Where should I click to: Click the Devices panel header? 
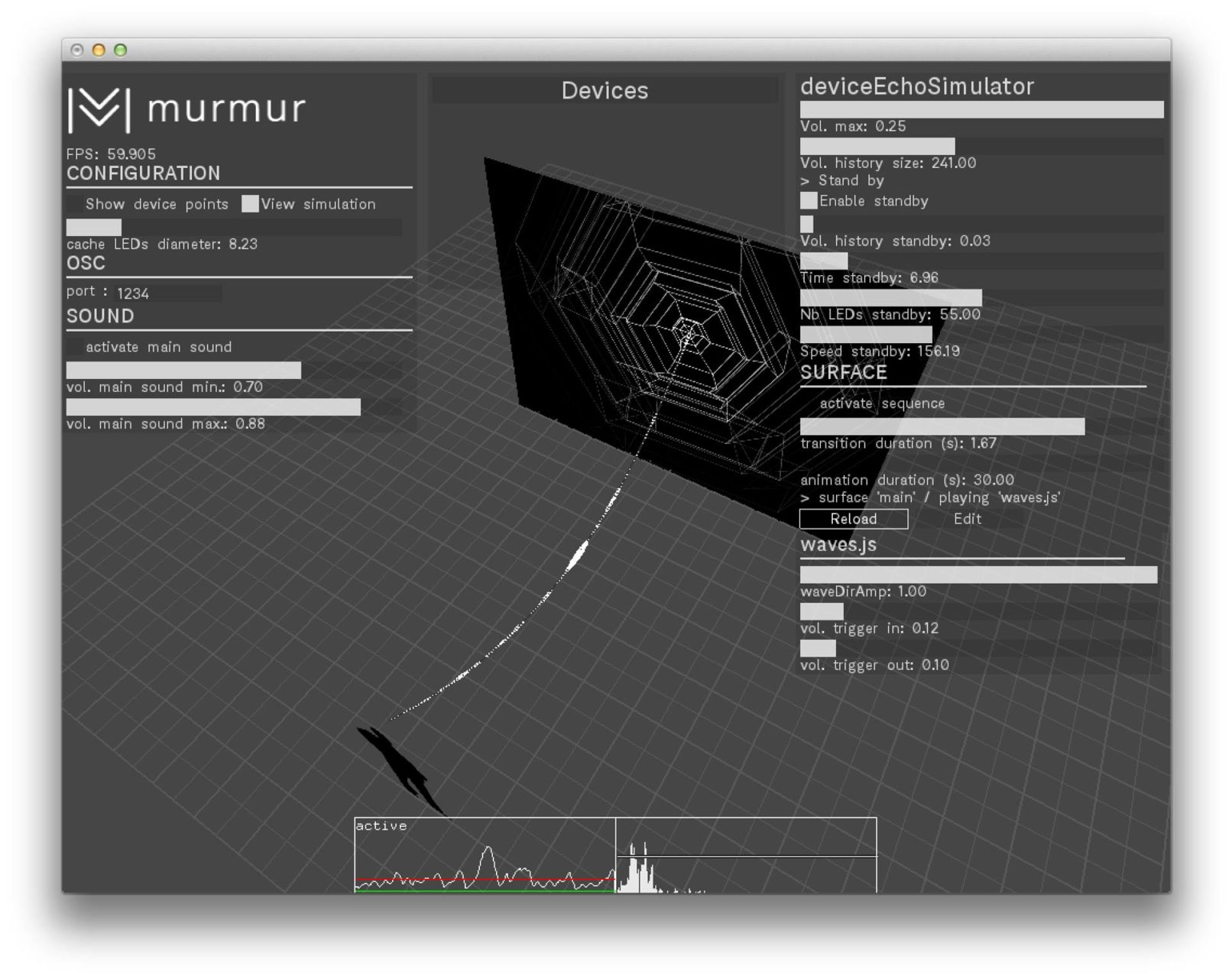click(x=605, y=91)
